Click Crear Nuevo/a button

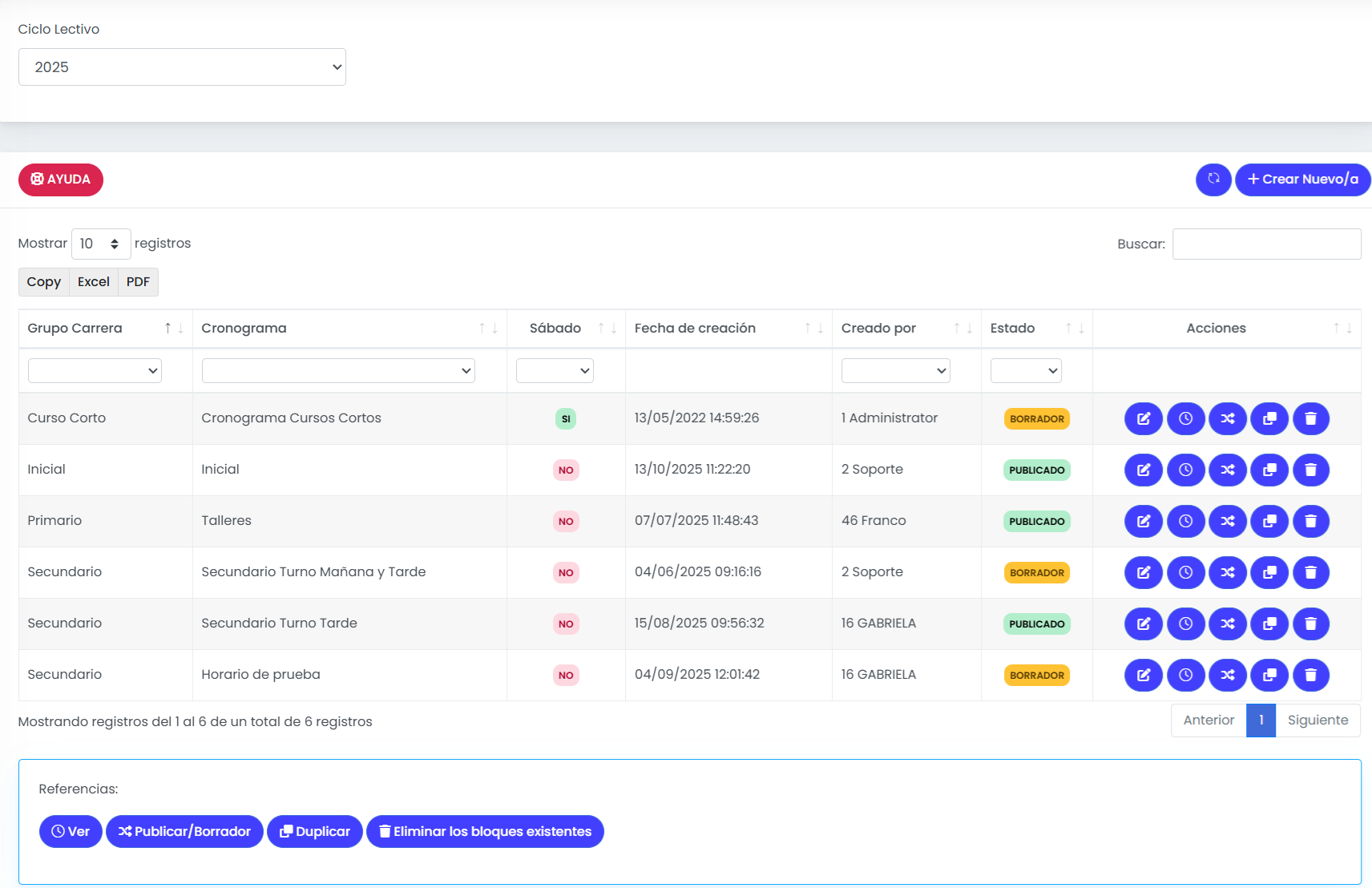1303,180
